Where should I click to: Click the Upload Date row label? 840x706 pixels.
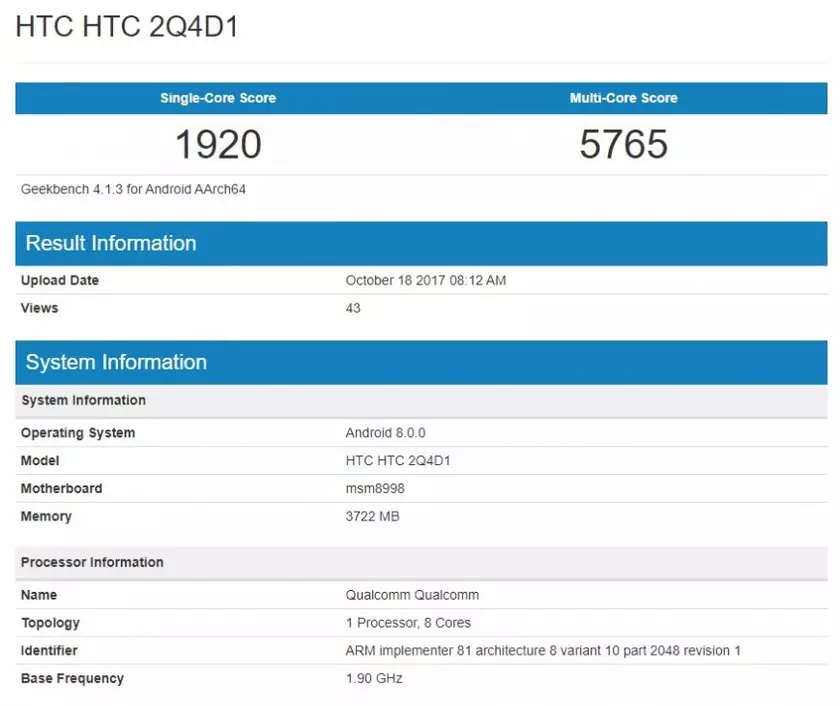pyautogui.click(x=59, y=280)
